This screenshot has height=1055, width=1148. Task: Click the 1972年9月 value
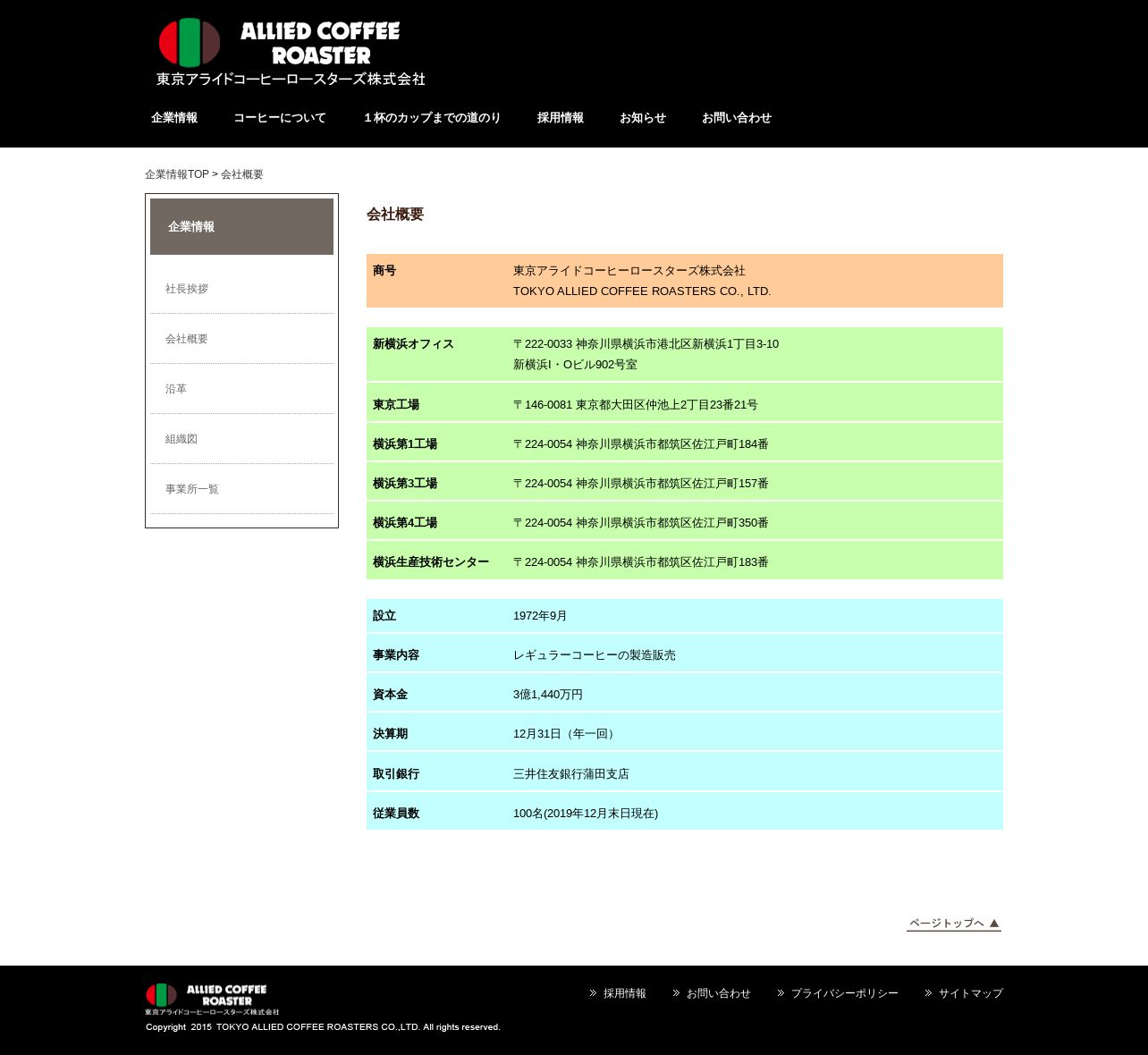540,616
